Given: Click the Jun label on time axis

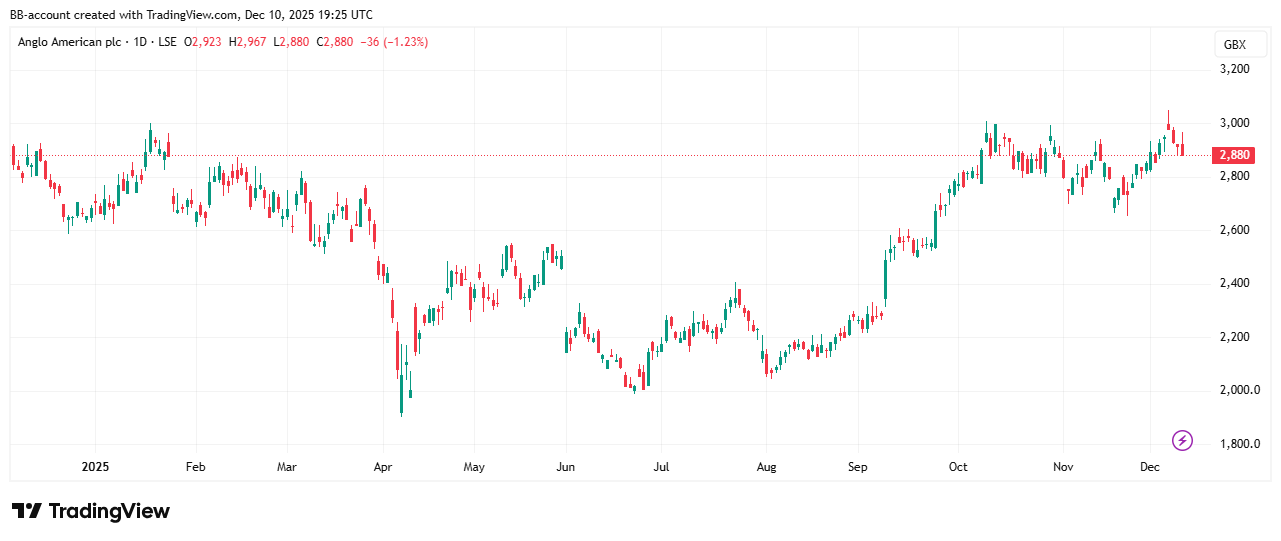Looking at the screenshot, I should [x=565, y=466].
